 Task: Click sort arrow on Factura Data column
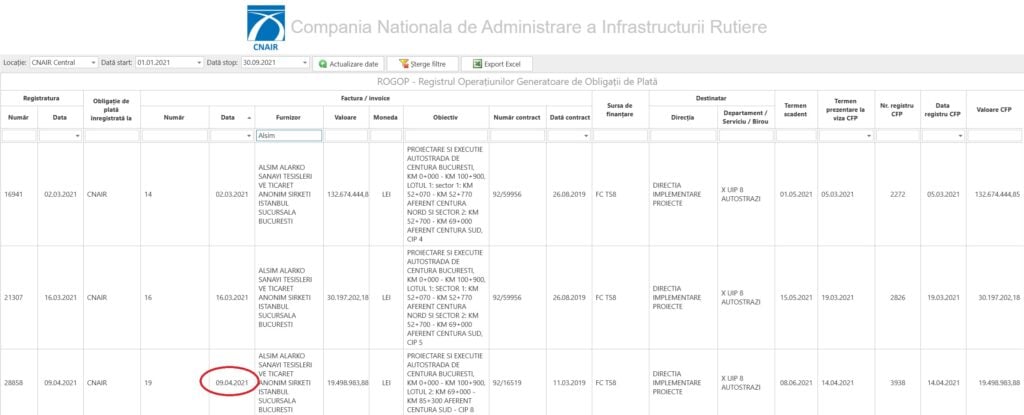pyautogui.click(x=249, y=118)
